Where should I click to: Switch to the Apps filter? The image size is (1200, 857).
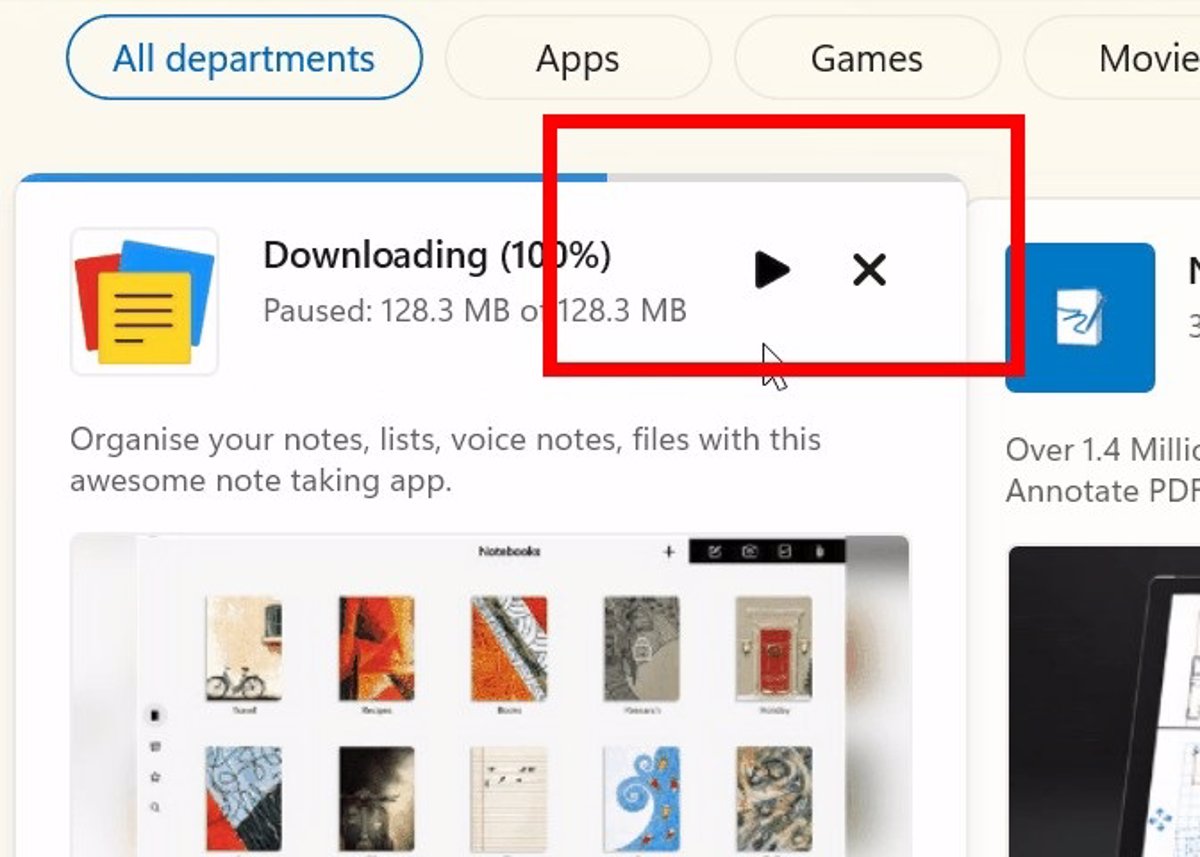point(578,58)
